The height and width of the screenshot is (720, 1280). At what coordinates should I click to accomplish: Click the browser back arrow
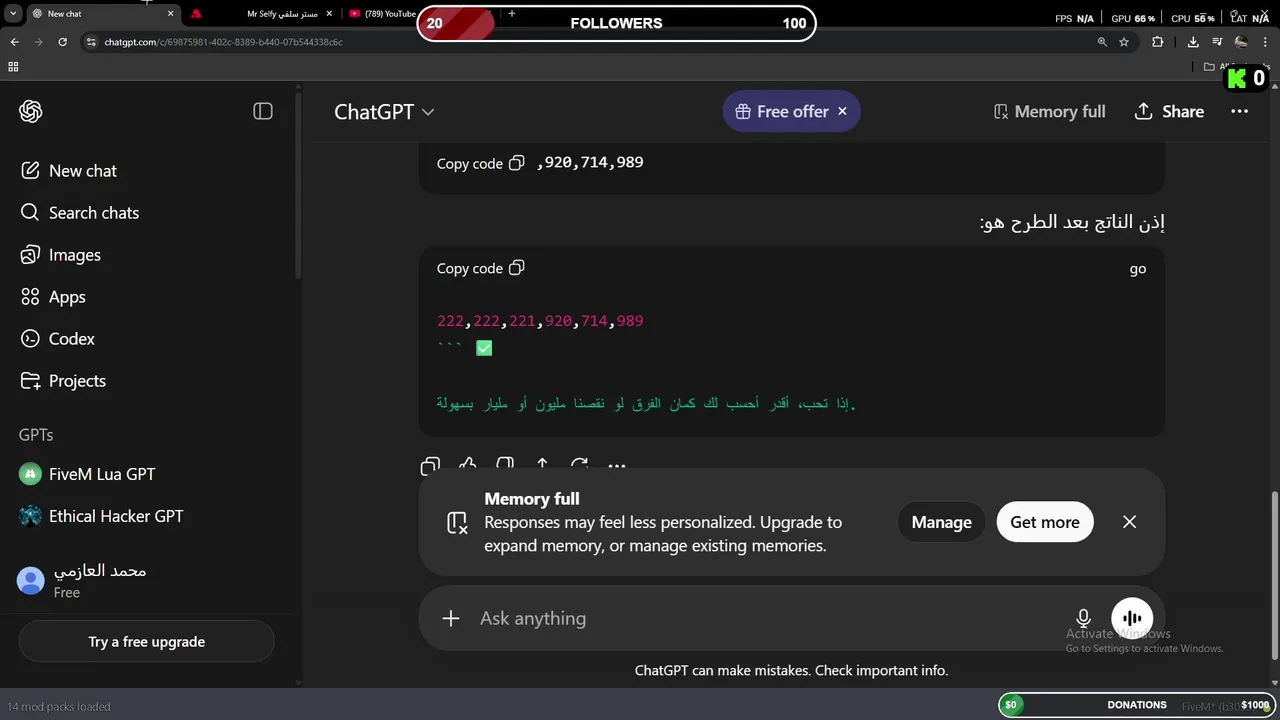14,42
